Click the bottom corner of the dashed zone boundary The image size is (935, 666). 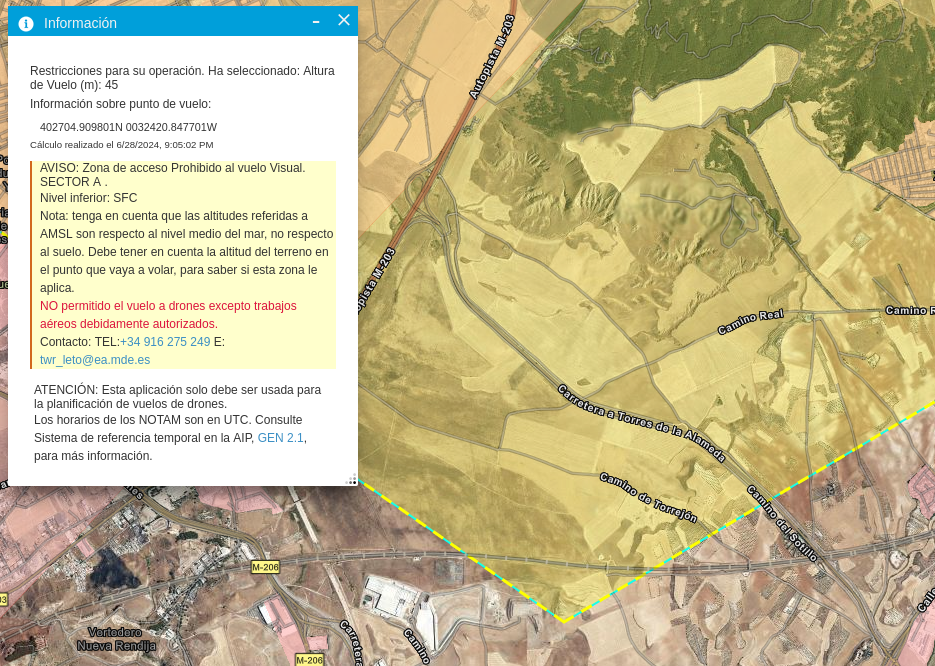tap(564, 621)
